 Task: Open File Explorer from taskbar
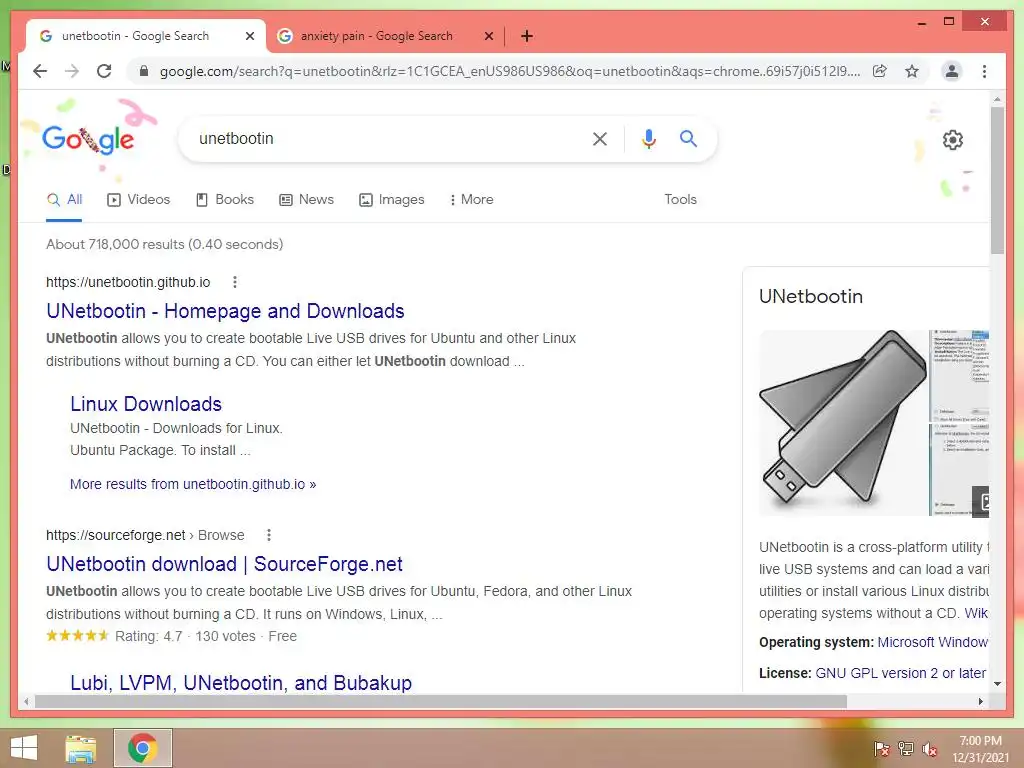coord(80,748)
